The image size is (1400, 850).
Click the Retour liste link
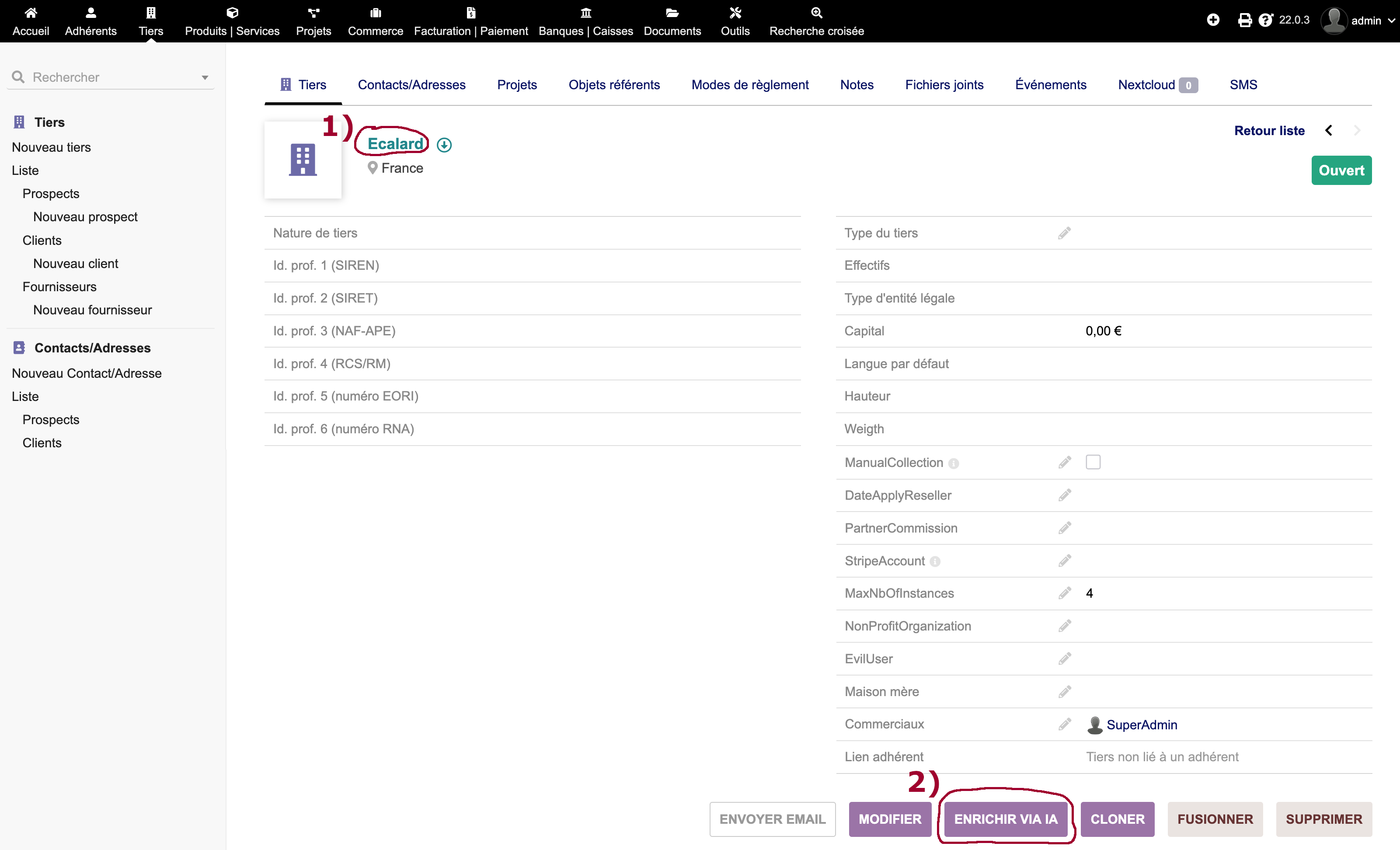[1269, 131]
